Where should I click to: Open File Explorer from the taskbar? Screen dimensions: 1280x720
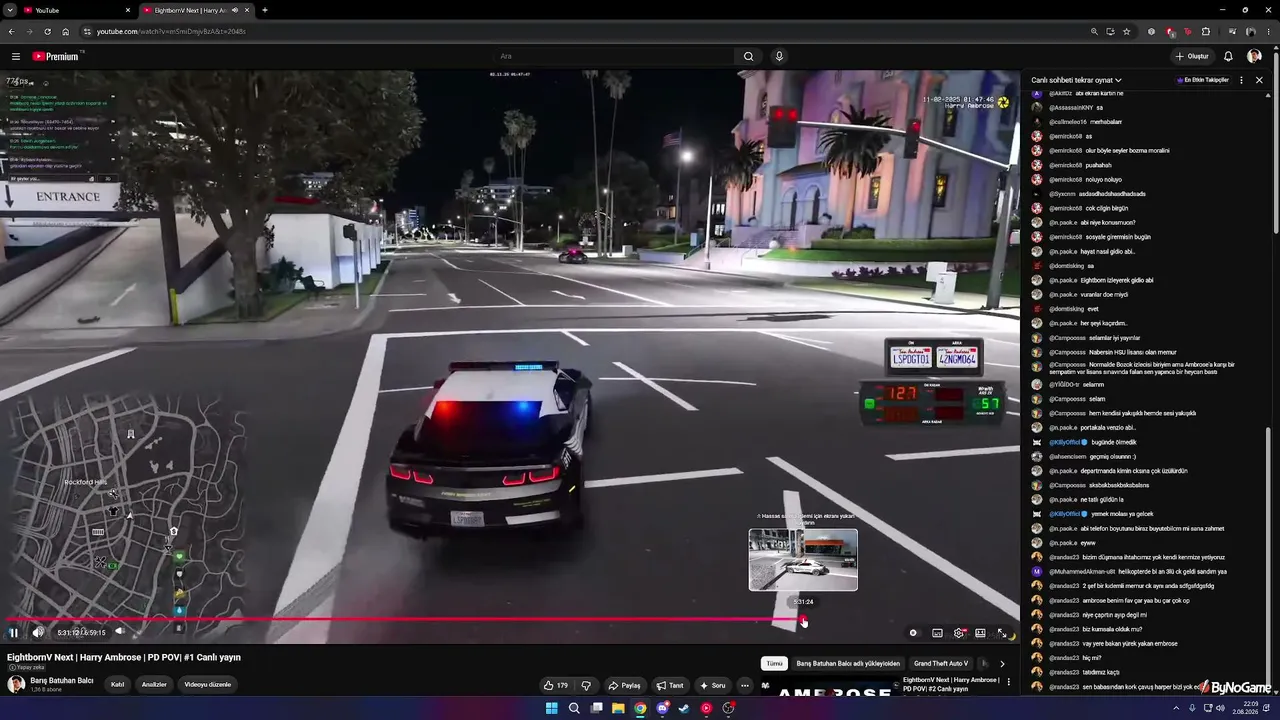(x=618, y=708)
